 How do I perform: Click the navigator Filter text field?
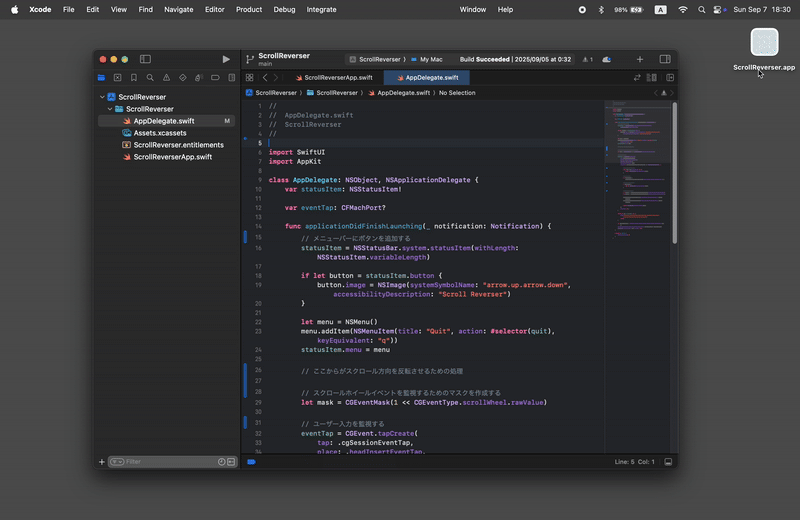(171, 462)
